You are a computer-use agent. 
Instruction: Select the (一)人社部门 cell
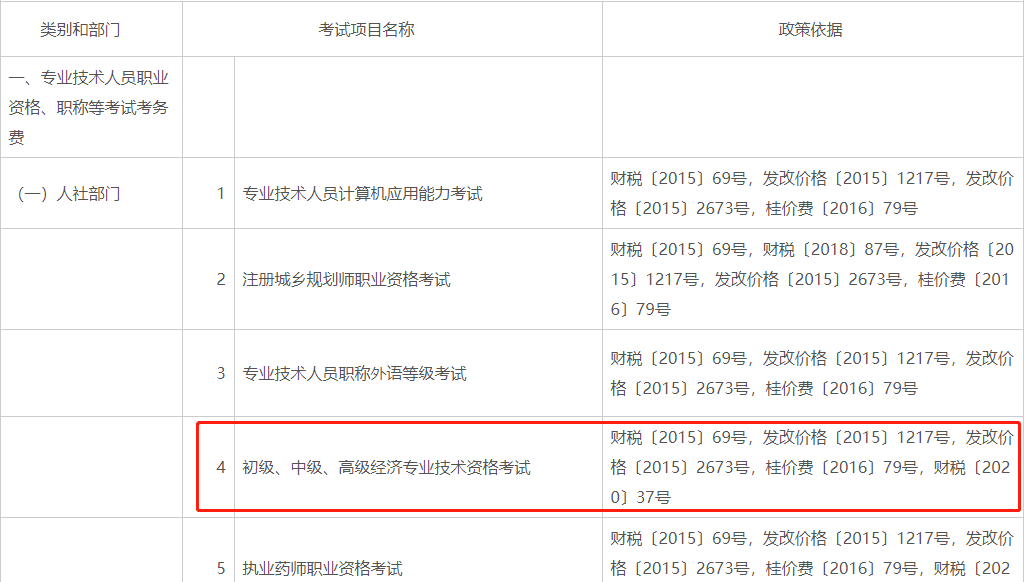pyautogui.click(x=70, y=194)
